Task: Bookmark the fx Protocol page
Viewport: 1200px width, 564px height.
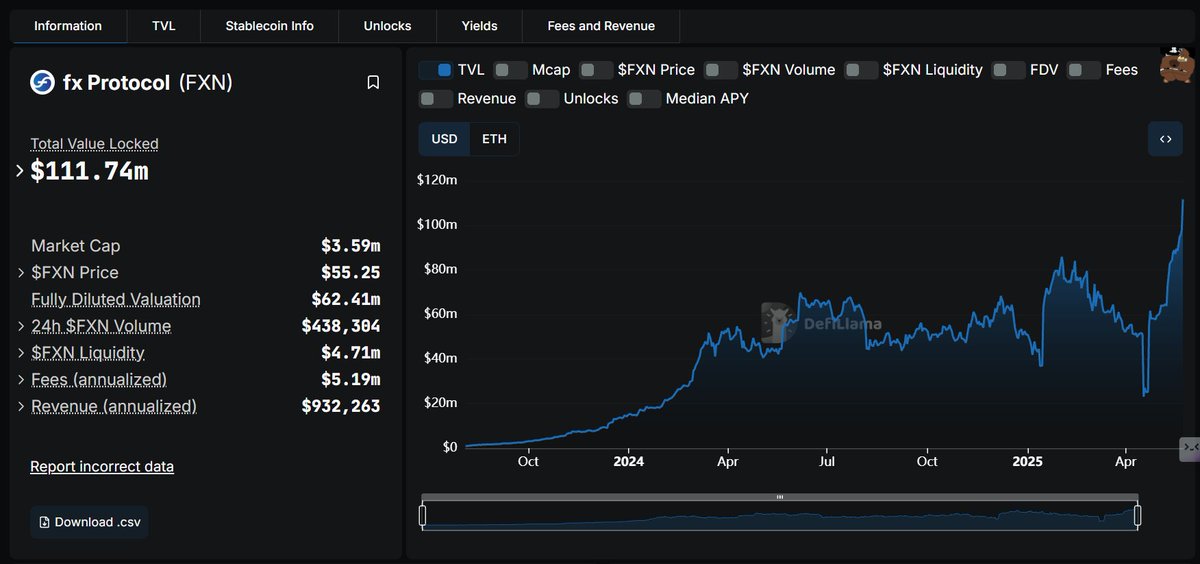Action: pos(373,82)
